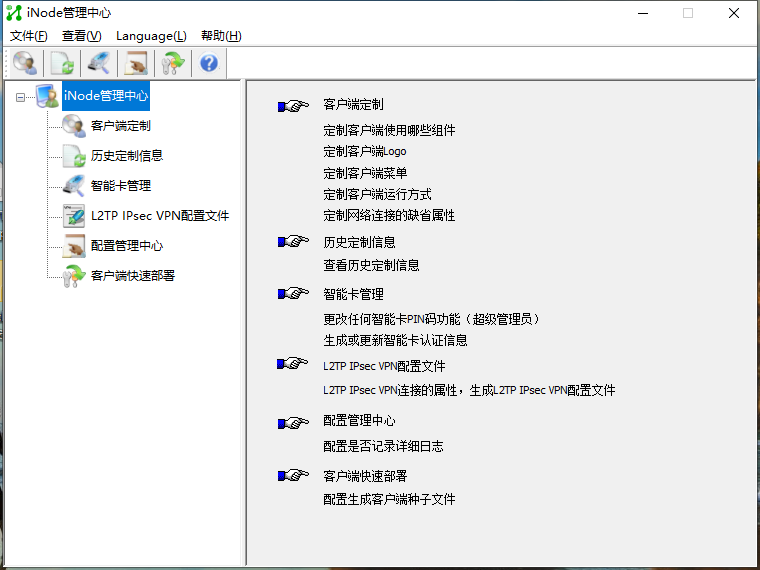
Task: Click the text 配置是否记录详细日志
Action: [x=383, y=446]
